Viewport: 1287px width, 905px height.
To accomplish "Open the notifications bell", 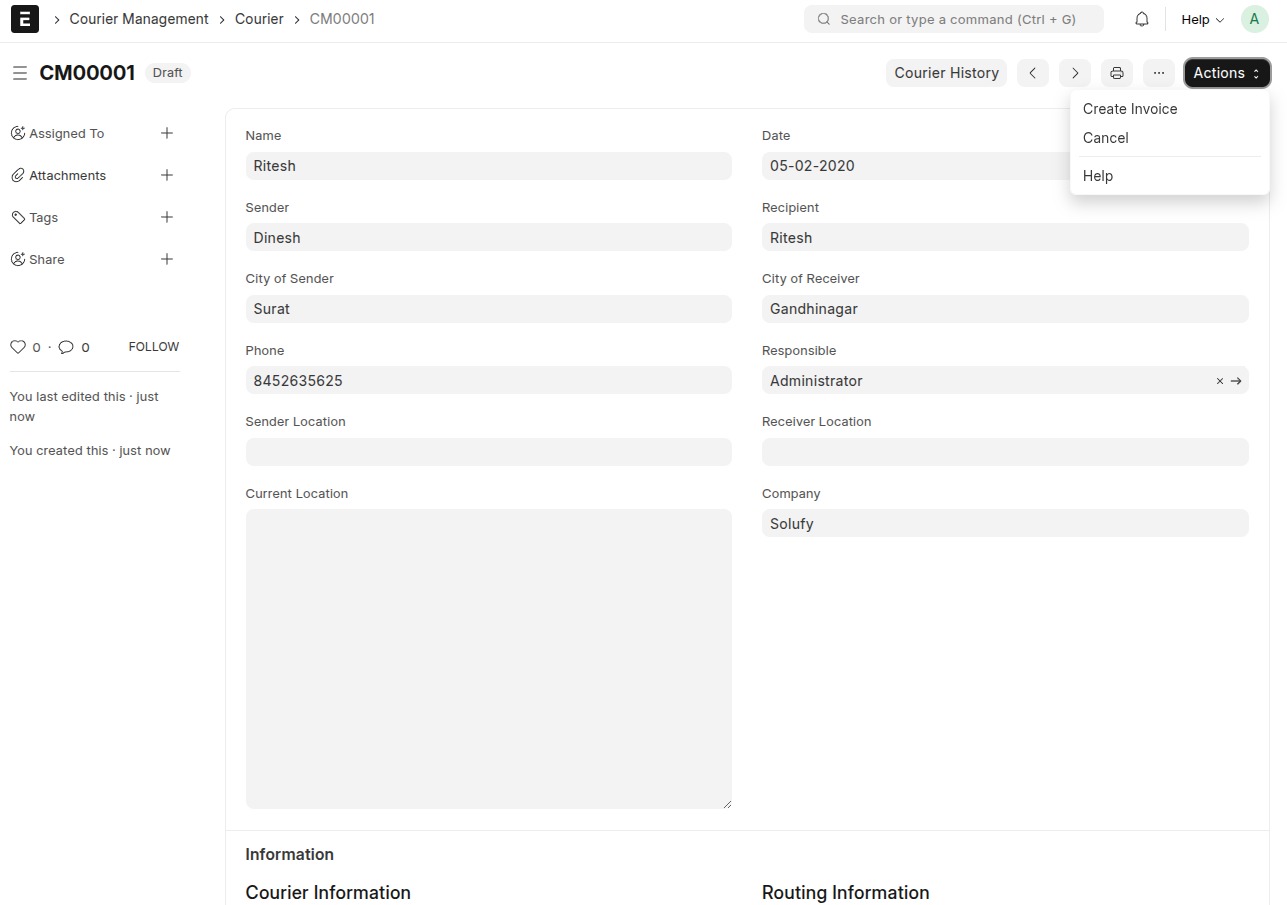I will (x=1142, y=19).
